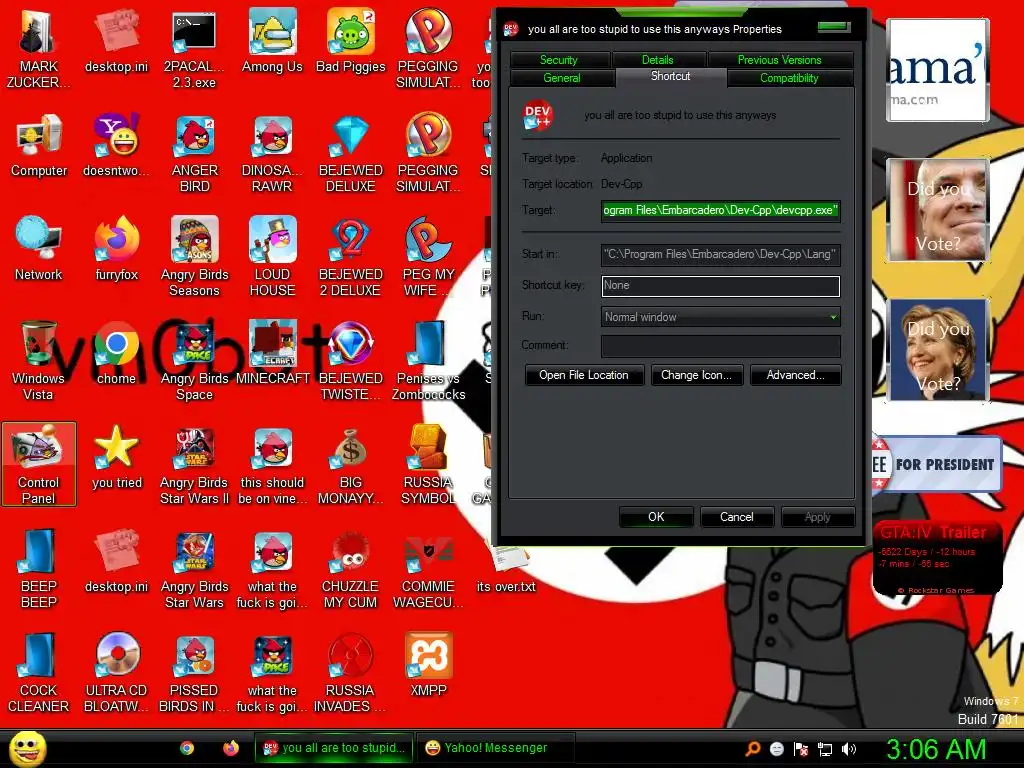This screenshot has width=1024, height=768.
Task: Select the CHUZZLE shortcut icon
Action: click(x=351, y=568)
